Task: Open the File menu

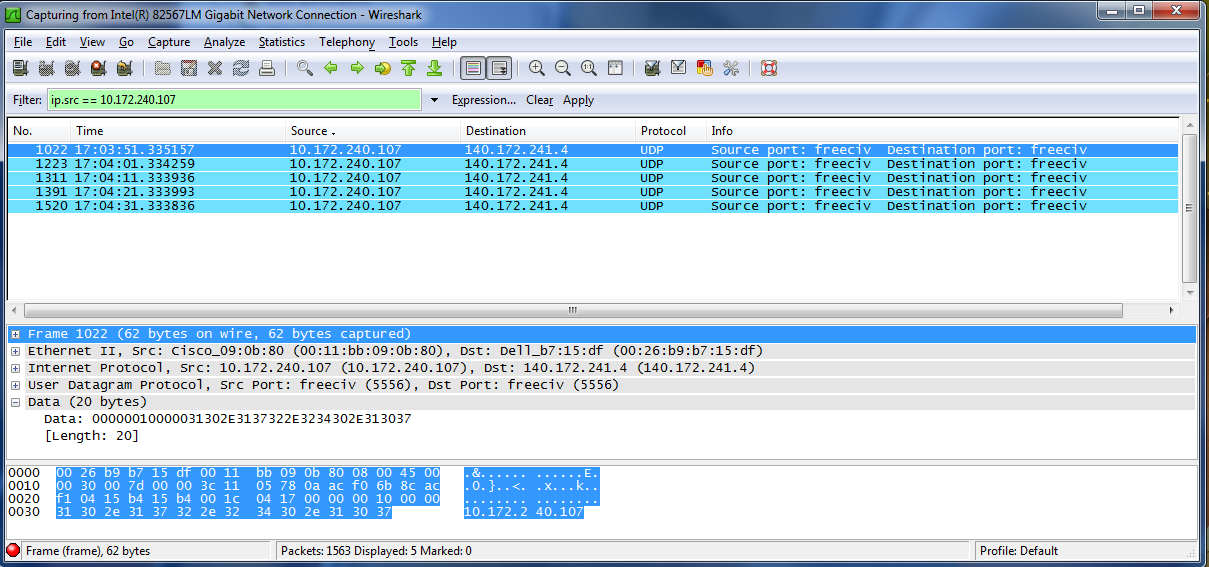Action: [23, 42]
